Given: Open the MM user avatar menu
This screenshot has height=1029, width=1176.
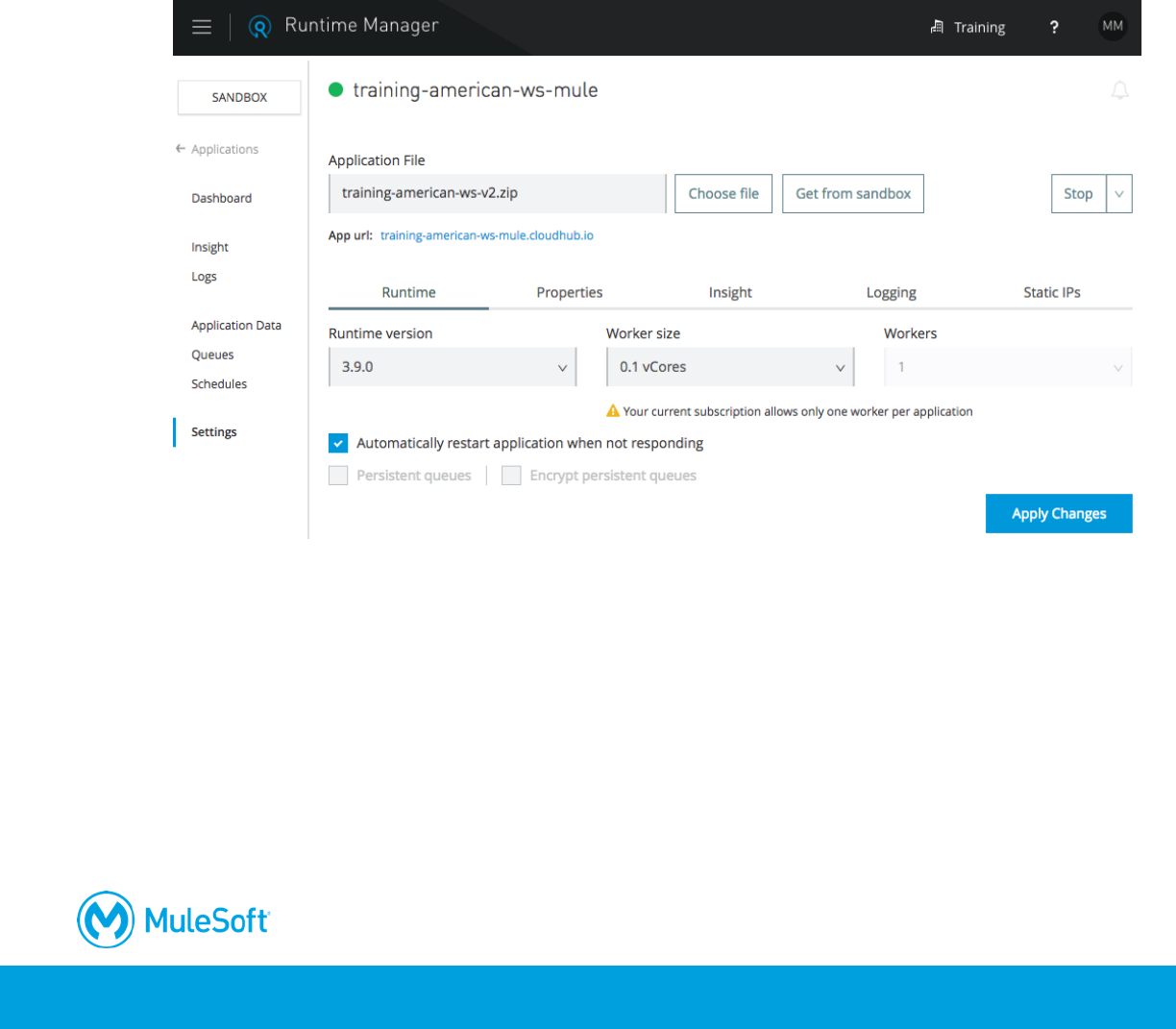Looking at the screenshot, I should click(x=1113, y=26).
